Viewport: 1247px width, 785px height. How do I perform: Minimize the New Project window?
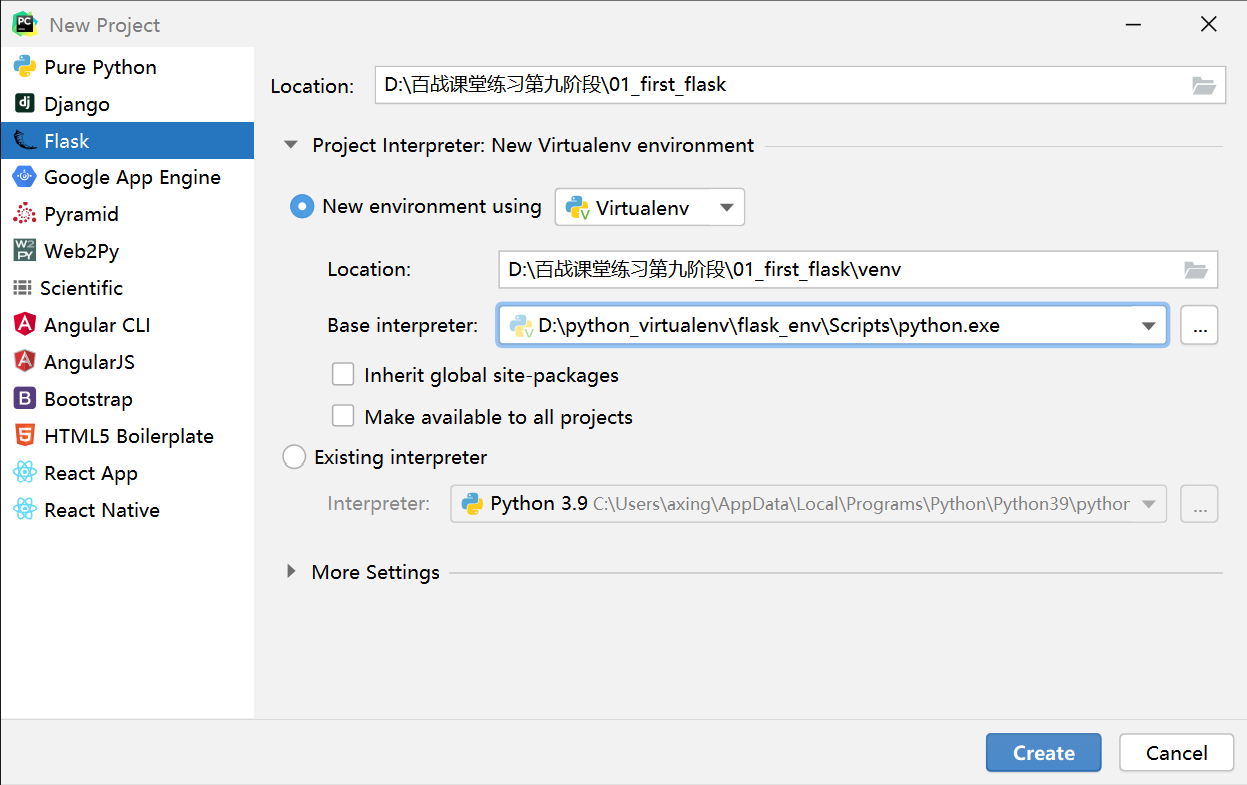coord(1132,24)
